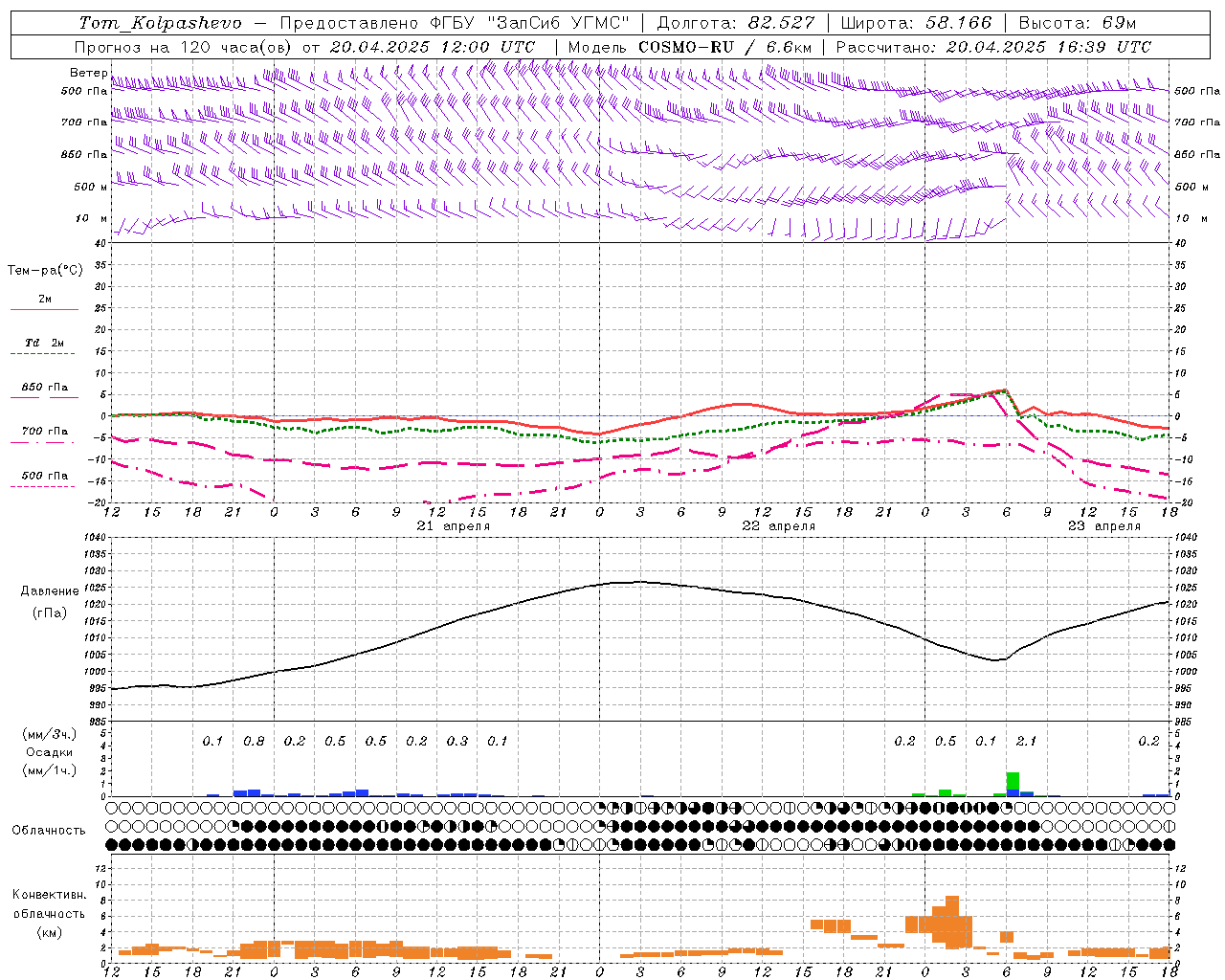Click the '0.8' precipitation value
This screenshot has height=980, width=1225.
254,741
